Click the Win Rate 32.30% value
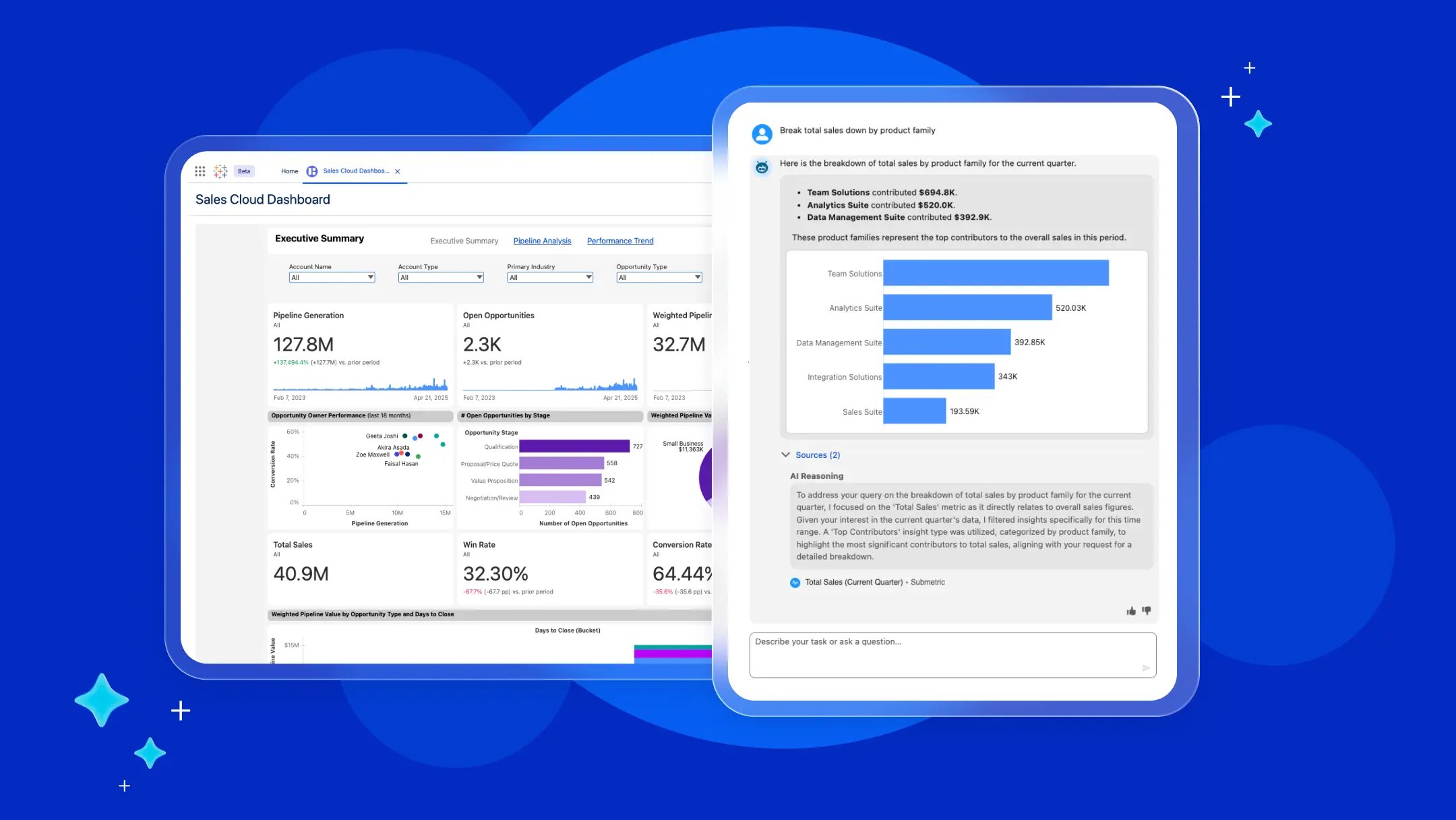1456x820 pixels. coord(495,574)
